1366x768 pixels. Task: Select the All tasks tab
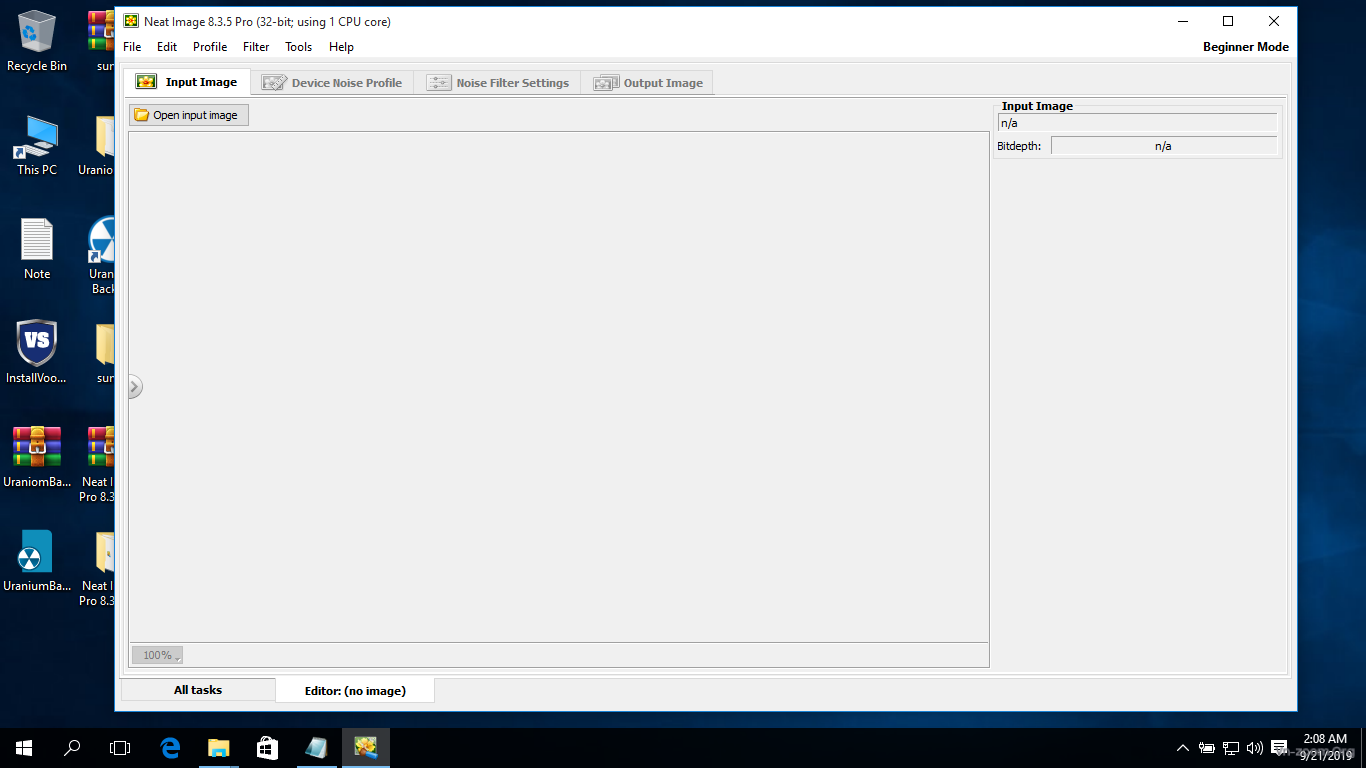click(x=198, y=690)
